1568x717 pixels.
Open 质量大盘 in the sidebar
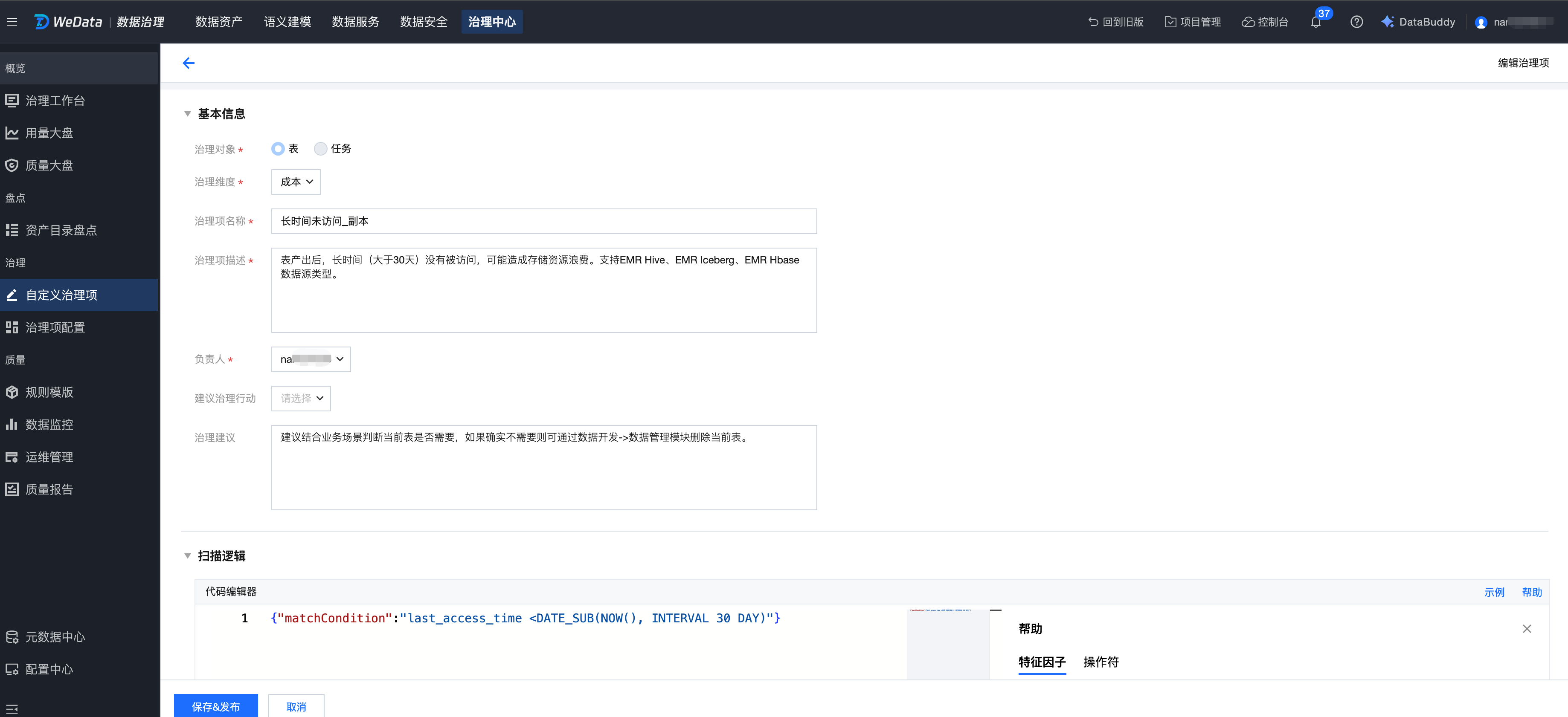point(49,165)
